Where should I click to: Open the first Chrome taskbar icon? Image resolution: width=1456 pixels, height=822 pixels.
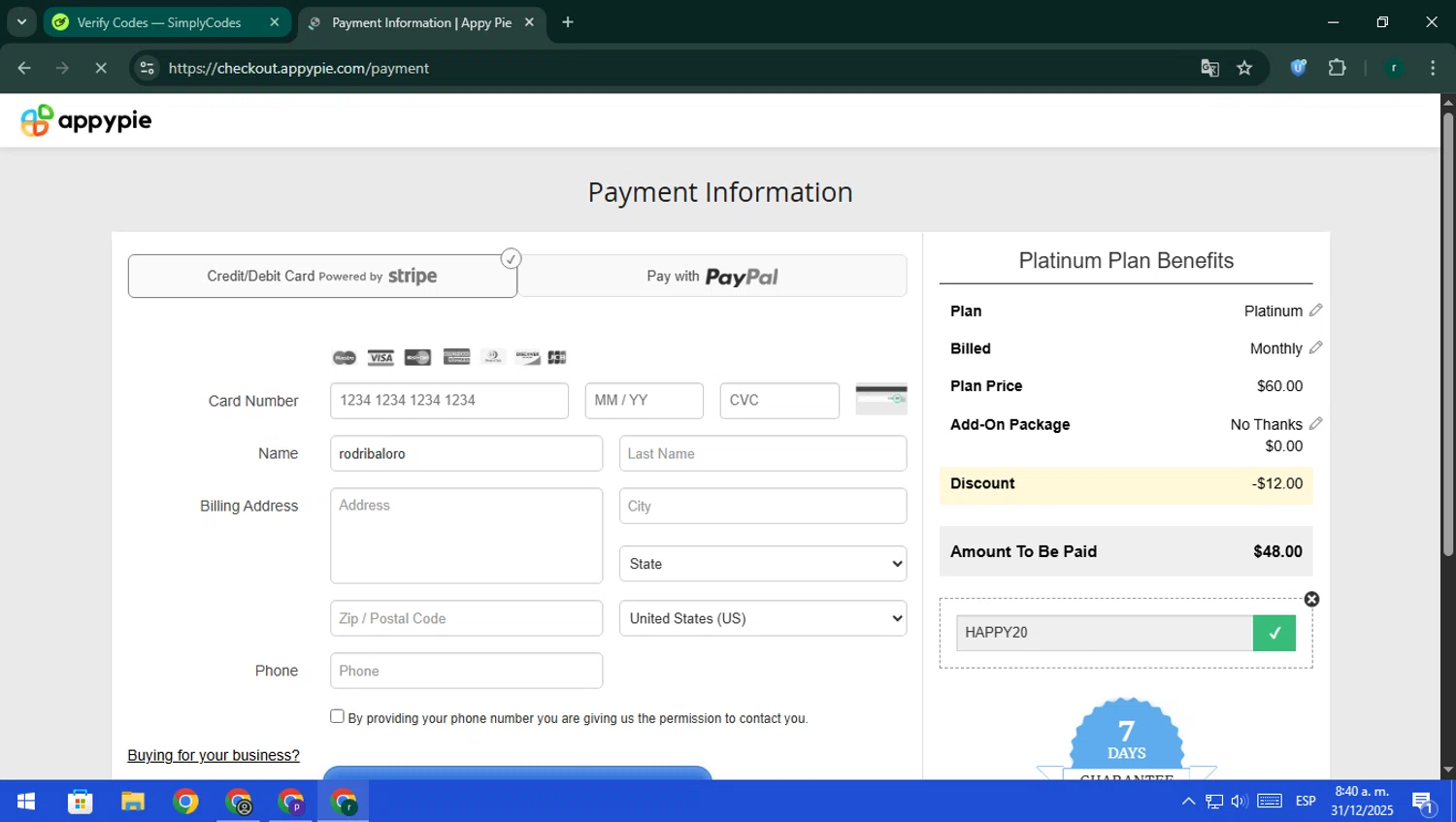(x=185, y=802)
